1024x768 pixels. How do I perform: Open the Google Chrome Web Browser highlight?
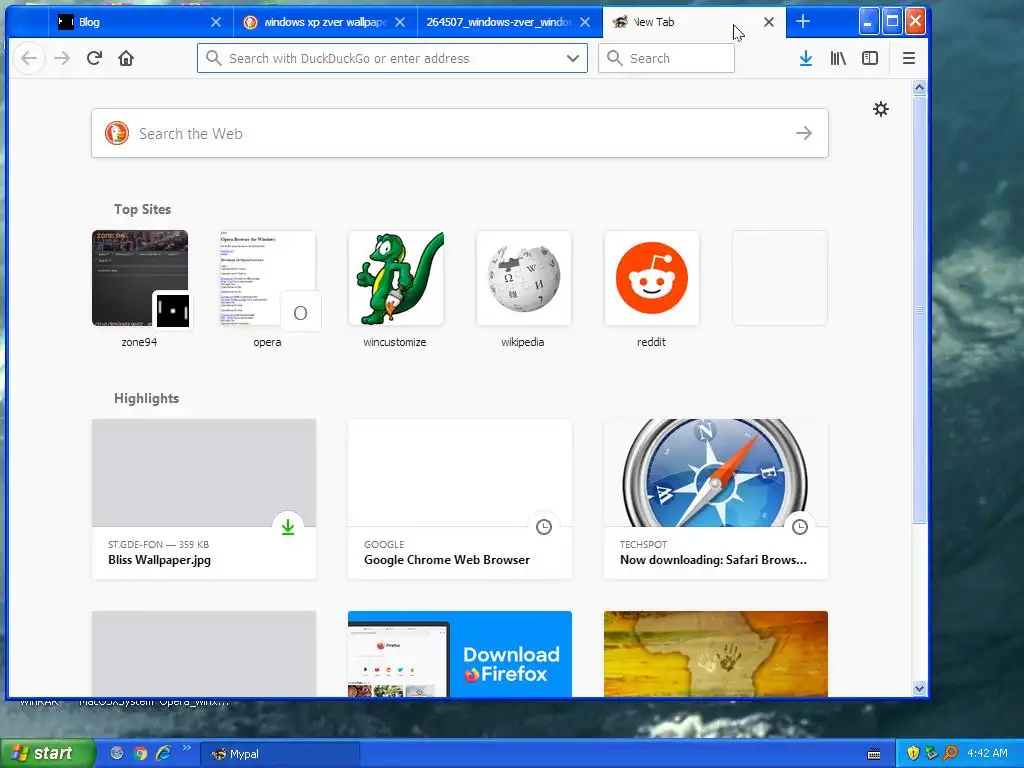pos(460,499)
